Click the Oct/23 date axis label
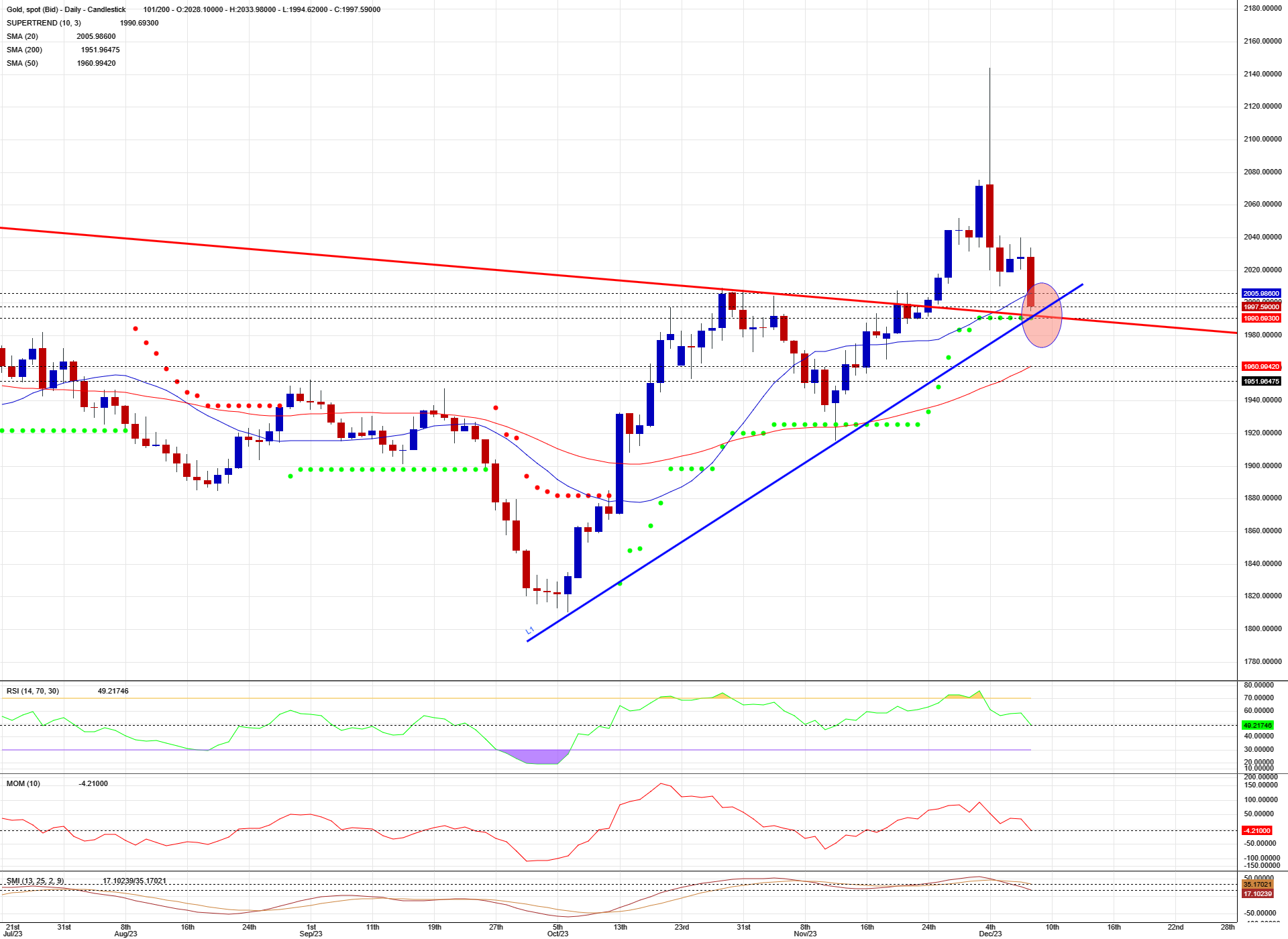 557,934
